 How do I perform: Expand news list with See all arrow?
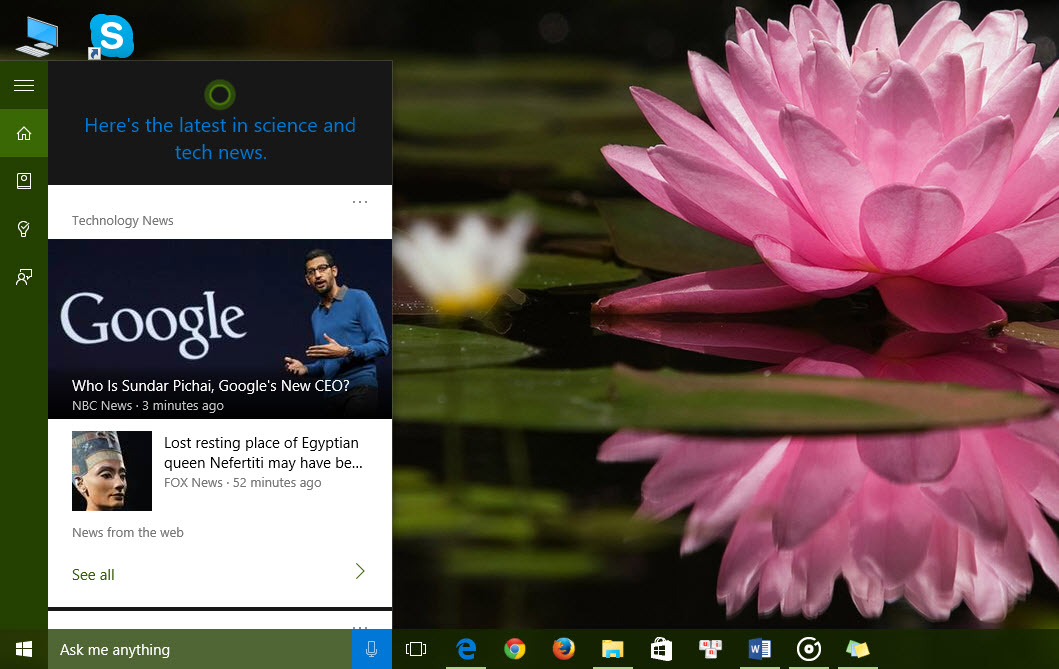point(360,572)
